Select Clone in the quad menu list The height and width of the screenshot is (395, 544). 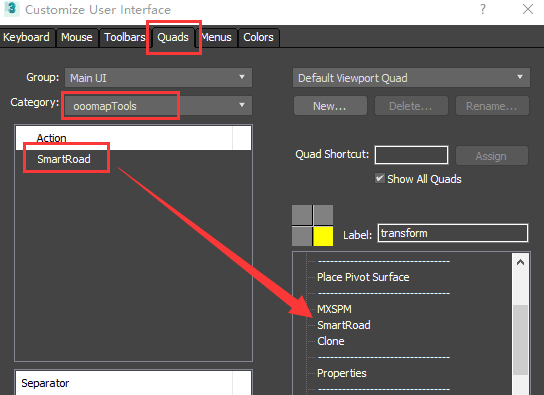coord(331,341)
